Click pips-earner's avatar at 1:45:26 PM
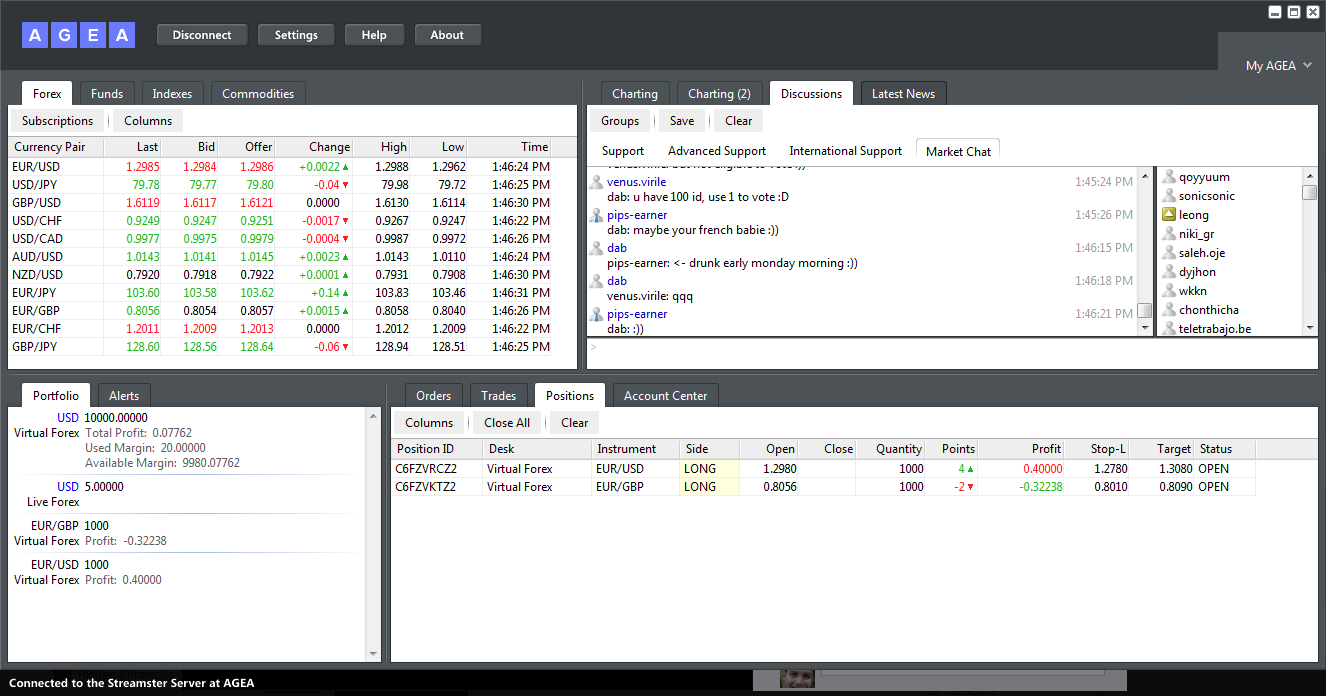 tap(596, 215)
